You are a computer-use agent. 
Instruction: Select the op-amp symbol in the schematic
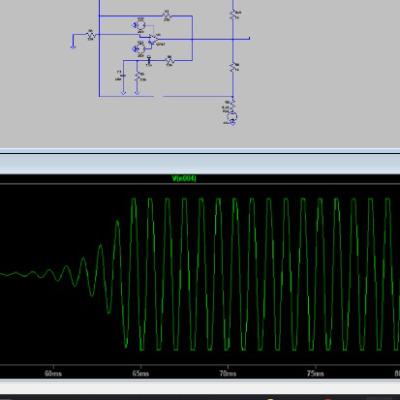tap(154, 39)
